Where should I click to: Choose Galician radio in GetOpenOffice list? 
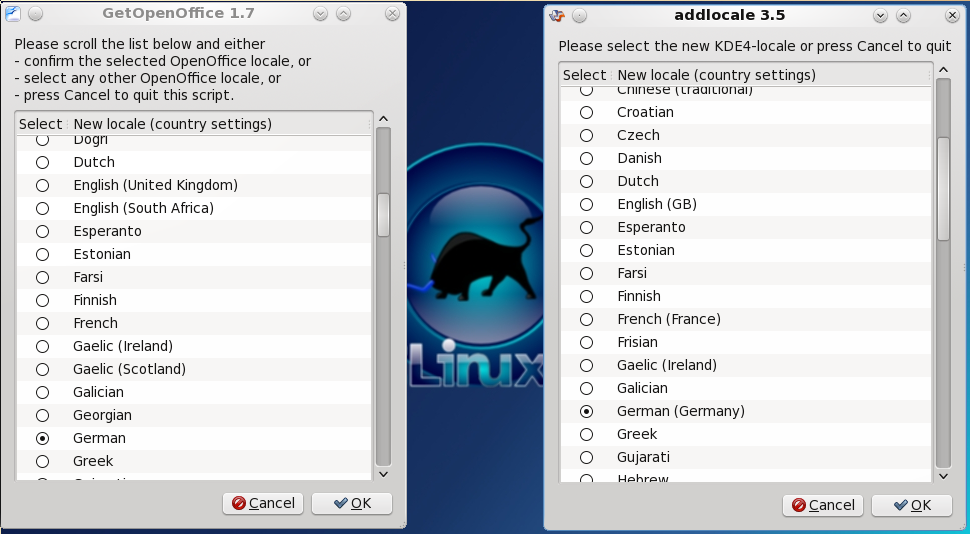coord(42,392)
